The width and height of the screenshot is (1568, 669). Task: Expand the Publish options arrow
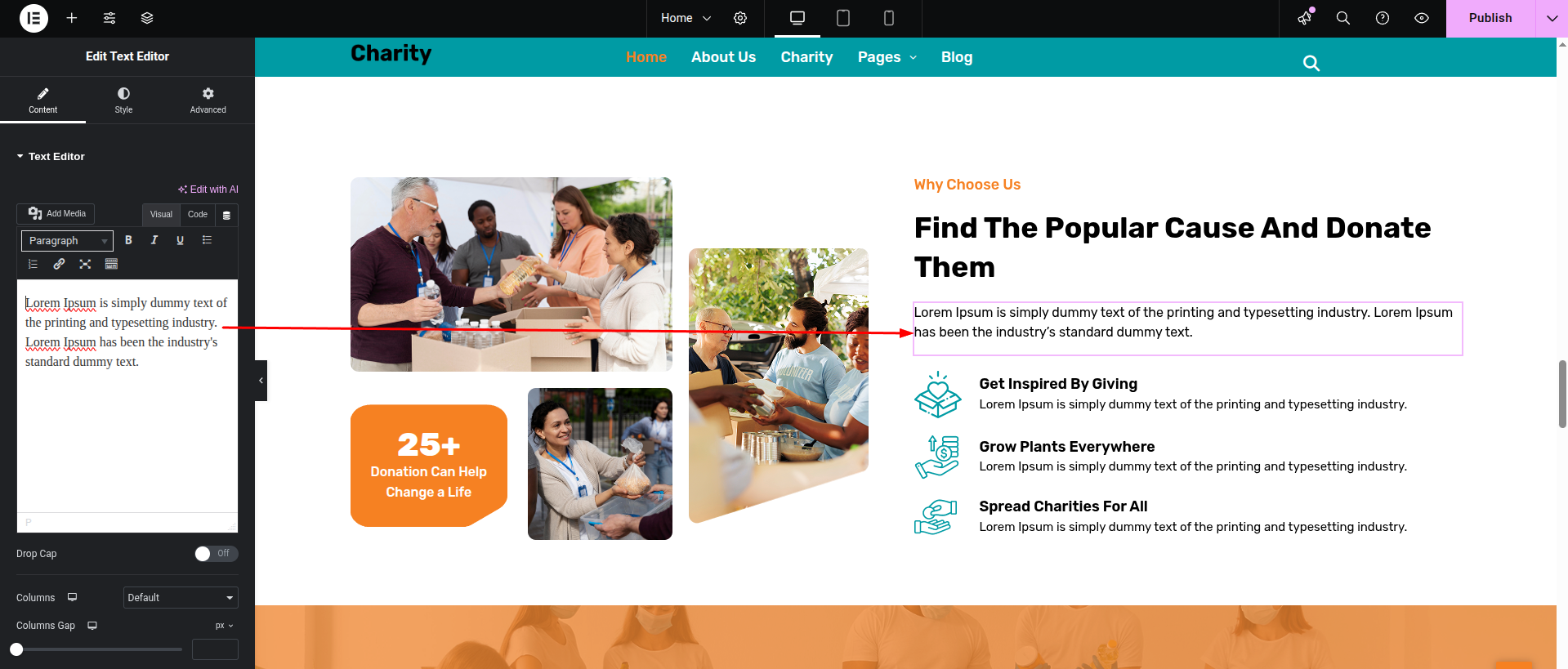pos(1552,18)
